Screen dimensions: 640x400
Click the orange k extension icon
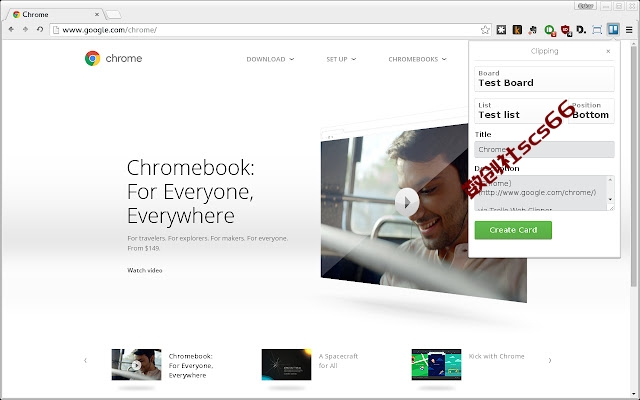pyautogui.click(x=517, y=30)
